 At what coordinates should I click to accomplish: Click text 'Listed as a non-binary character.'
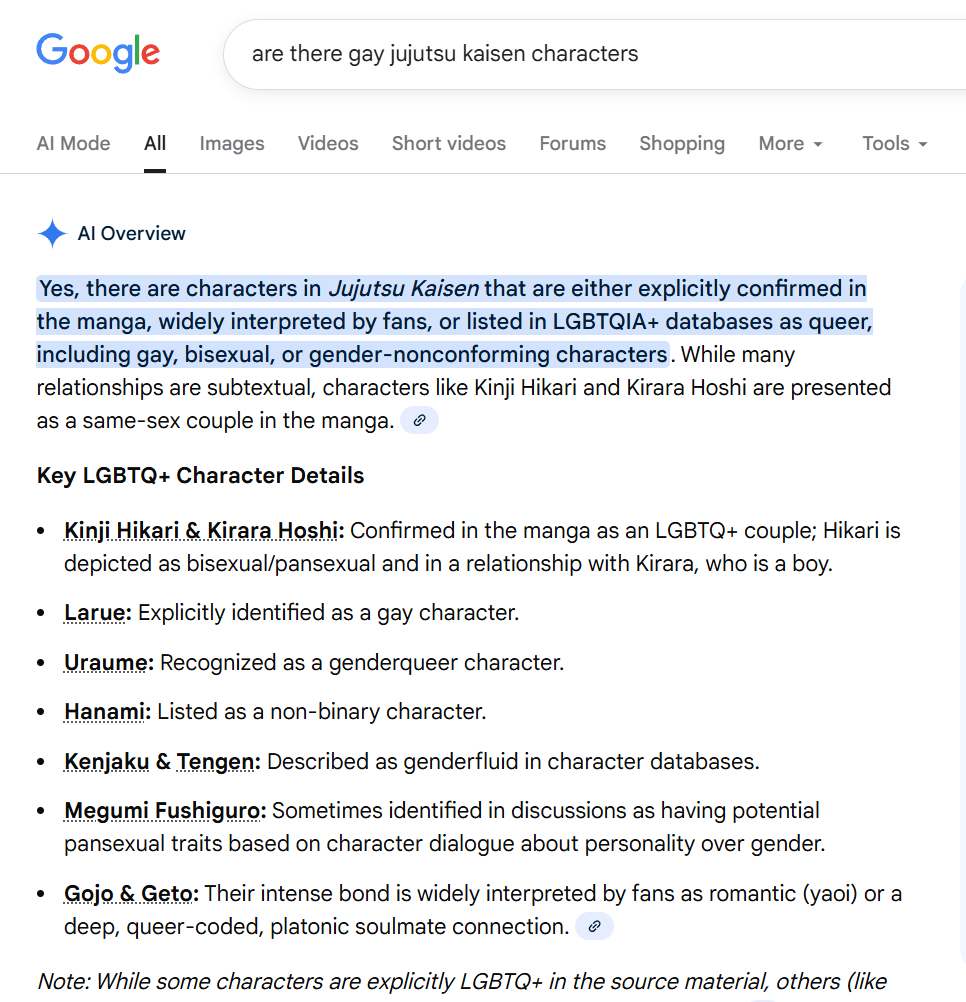321,711
